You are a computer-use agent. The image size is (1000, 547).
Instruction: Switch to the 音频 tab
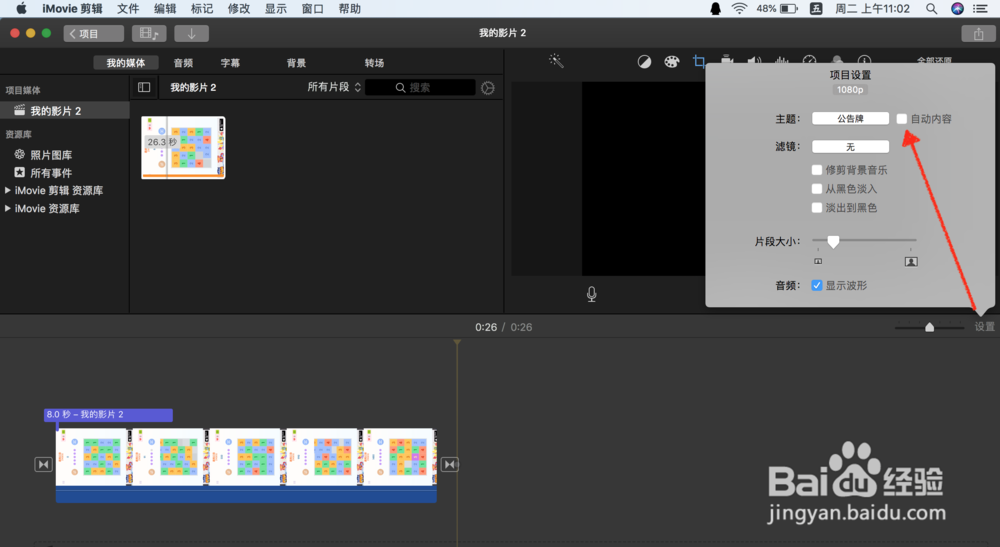click(183, 62)
